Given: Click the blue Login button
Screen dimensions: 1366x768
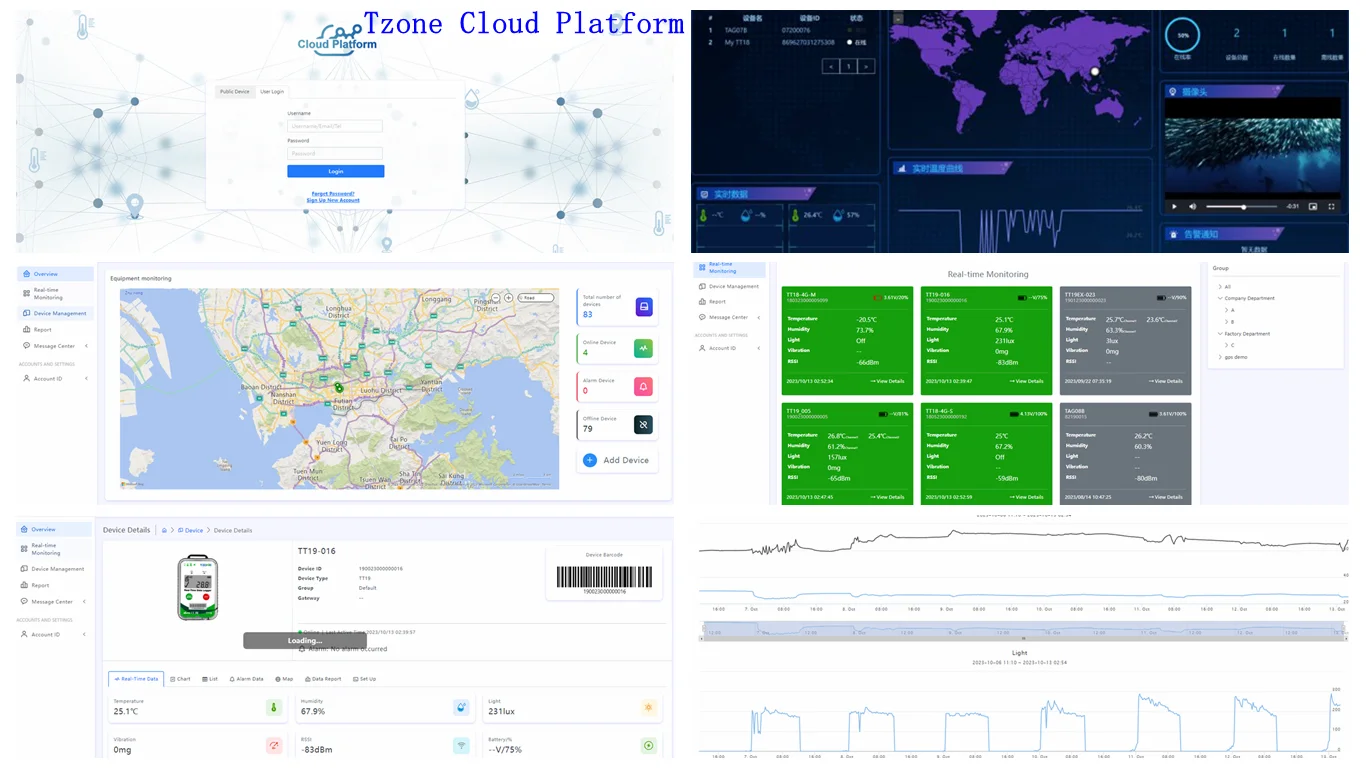Looking at the screenshot, I should (x=335, y=171).
